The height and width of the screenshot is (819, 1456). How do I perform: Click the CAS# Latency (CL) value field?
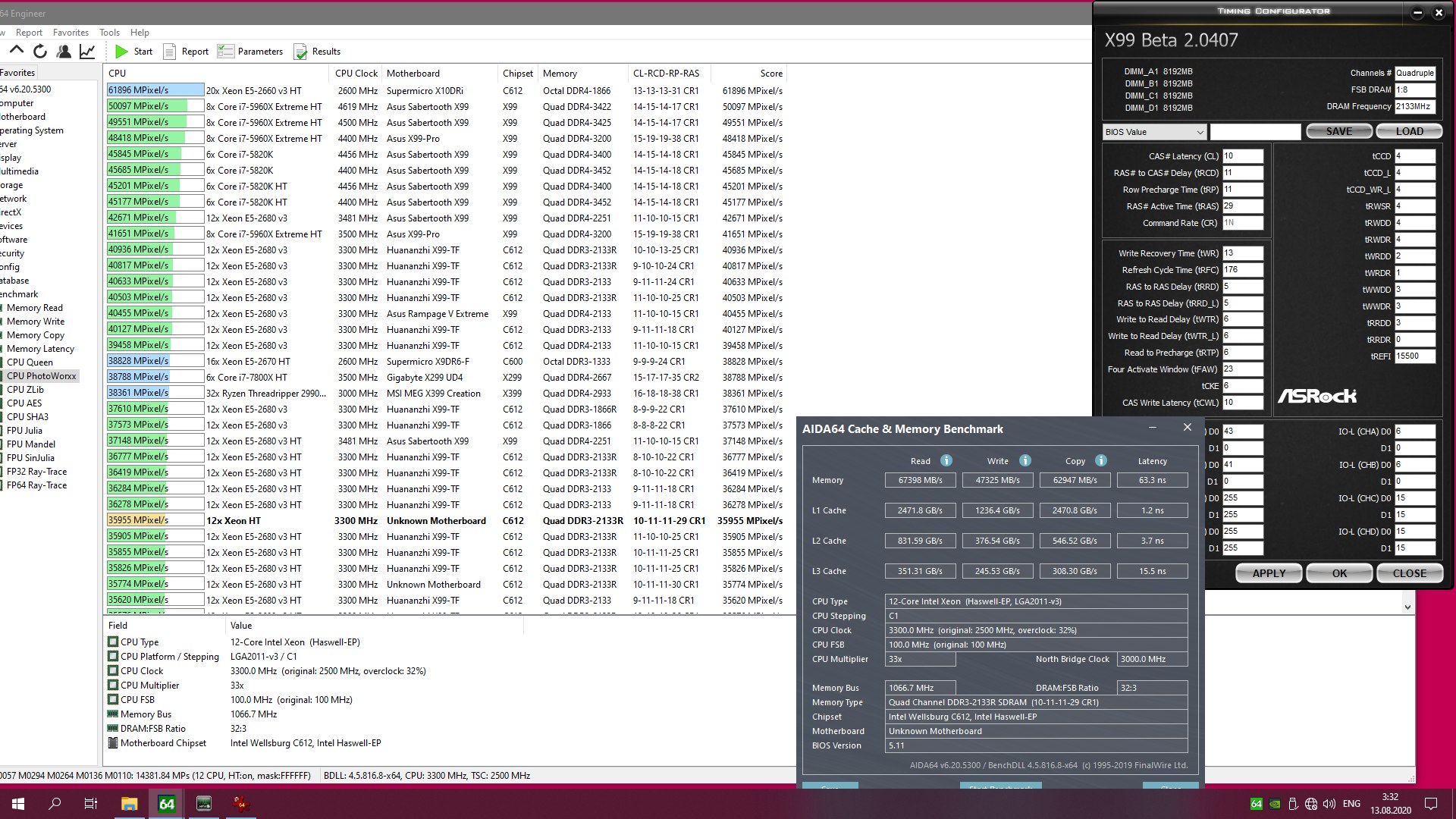point(1242,156)
